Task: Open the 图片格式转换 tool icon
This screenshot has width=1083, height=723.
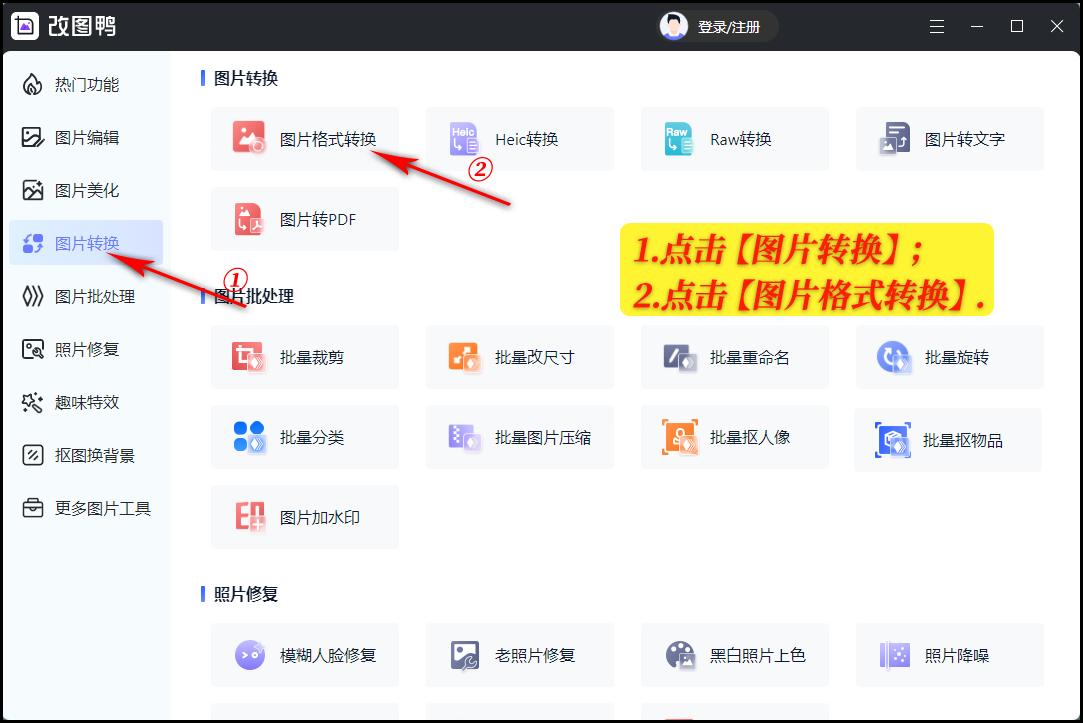Action: pyautogui.click(x=249, y=137)
